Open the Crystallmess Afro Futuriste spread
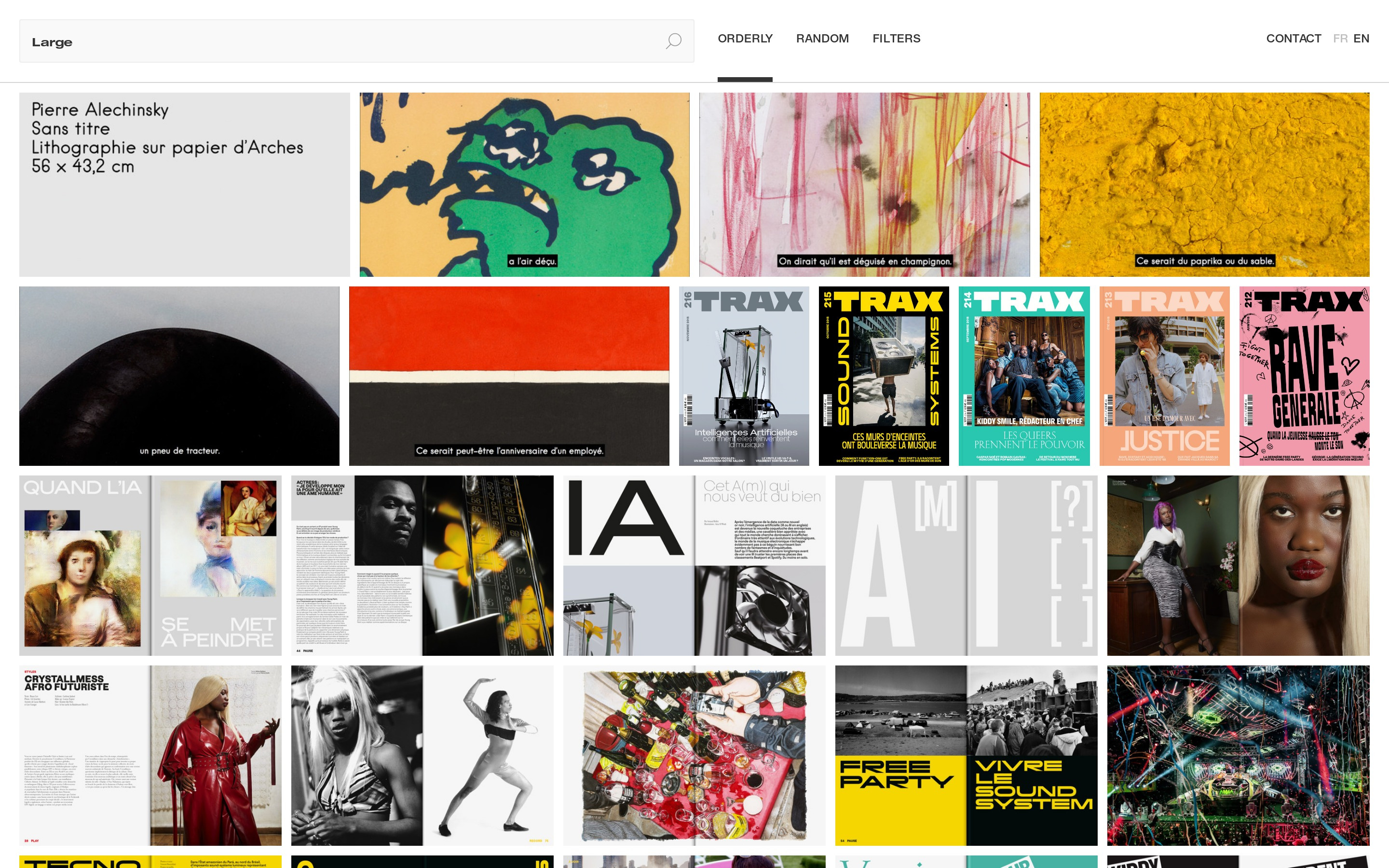Screen dimensions: 1389x868 click(x=150, y=756)
